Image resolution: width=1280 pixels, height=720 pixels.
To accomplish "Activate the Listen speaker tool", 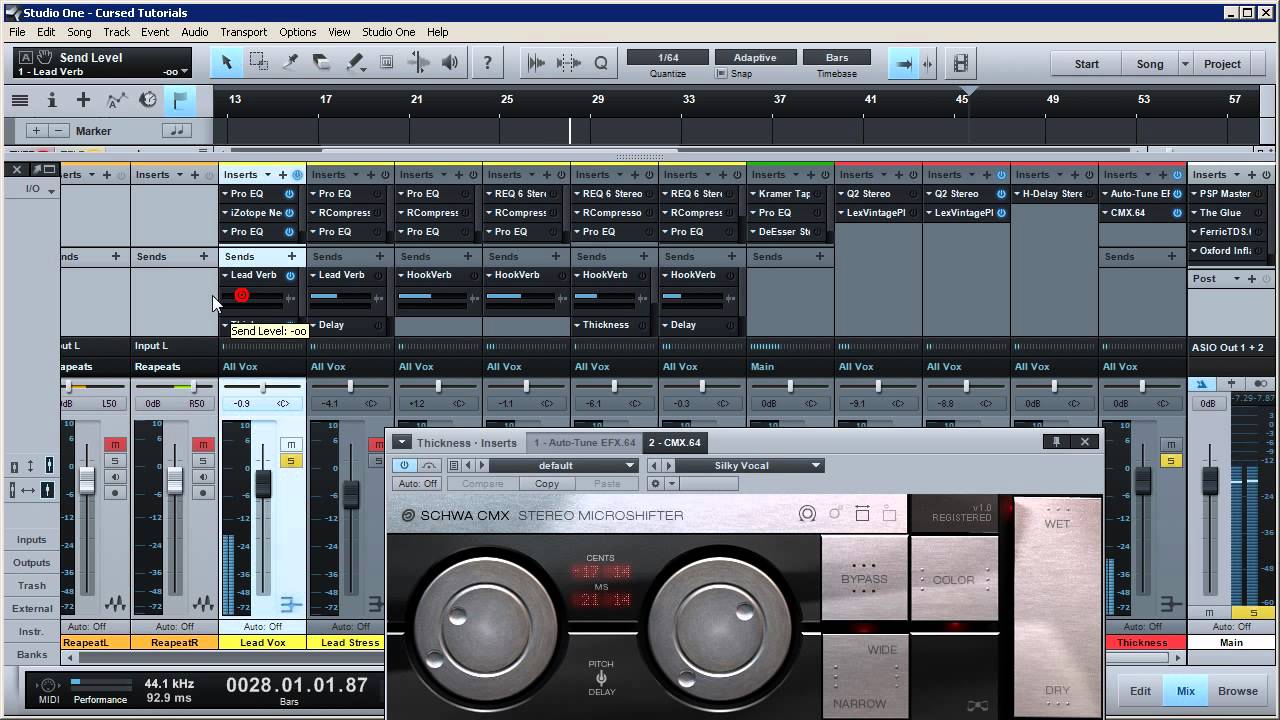I will tap(450, 63).
